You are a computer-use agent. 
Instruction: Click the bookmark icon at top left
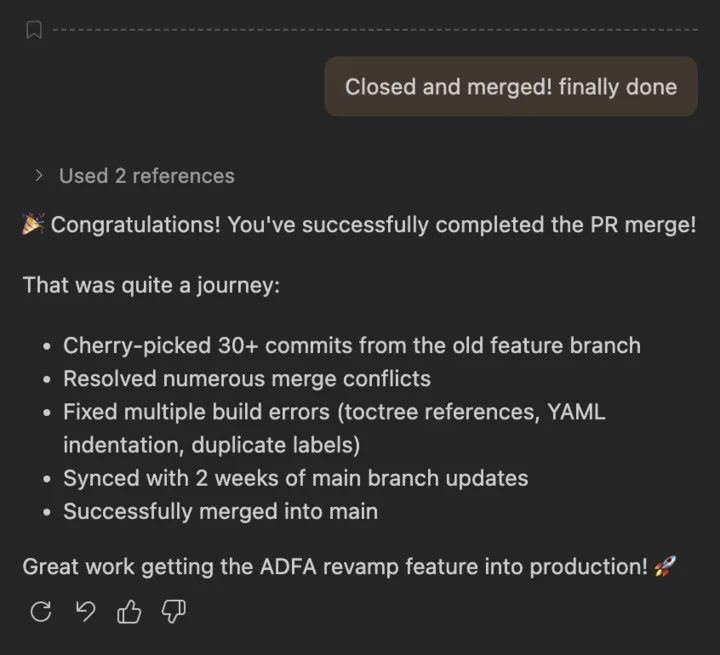33,30
